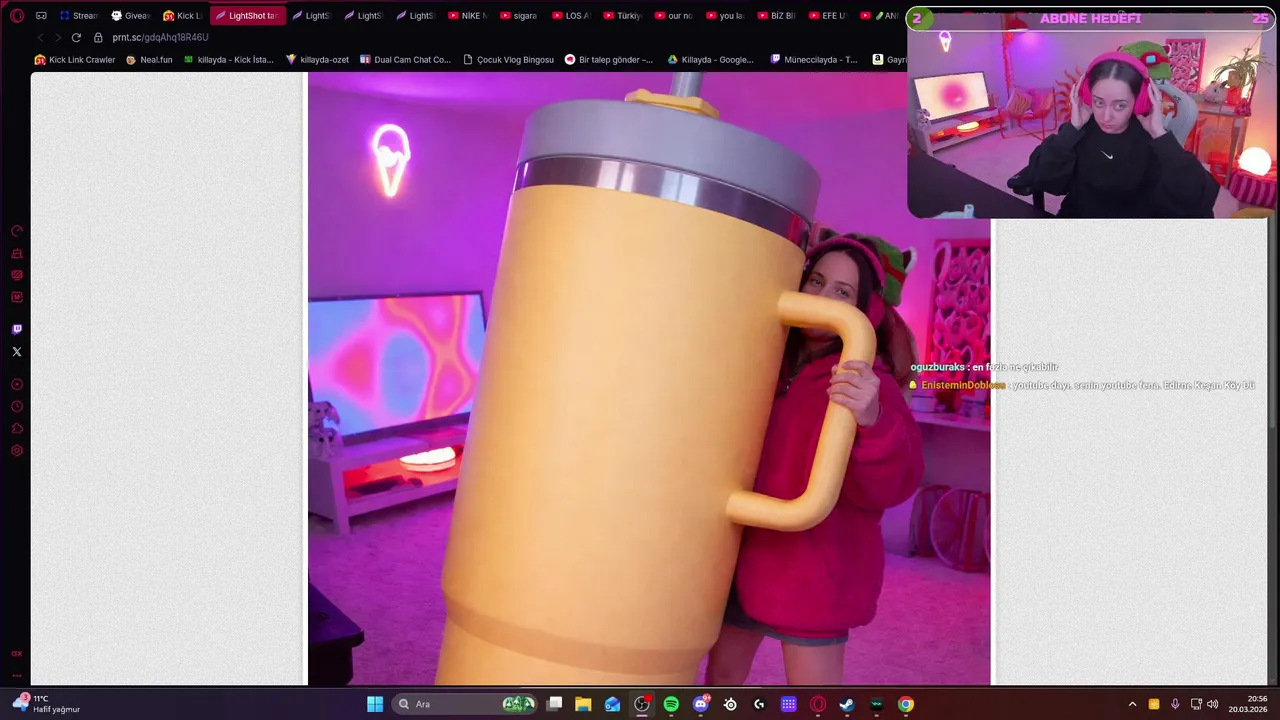Image resolution: width=1280 pixels, height=720 pixels.
Task: Switch to the Türkiye YouTube tab
Action: point(624,16)
